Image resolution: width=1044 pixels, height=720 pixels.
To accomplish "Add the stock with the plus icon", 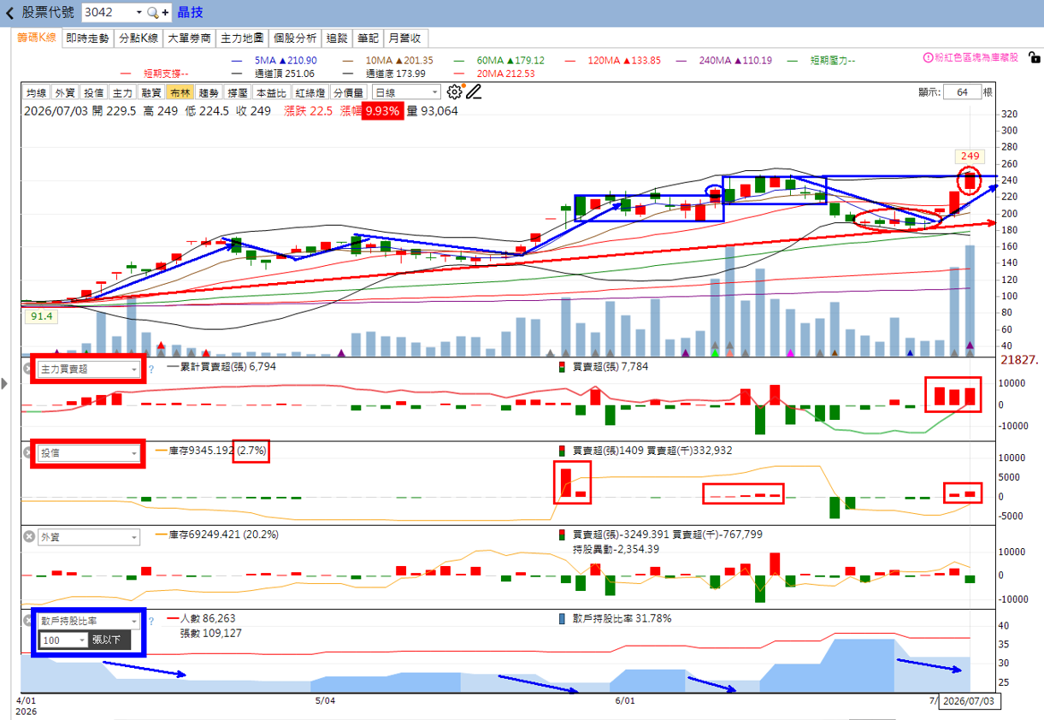I will point(165,13).
